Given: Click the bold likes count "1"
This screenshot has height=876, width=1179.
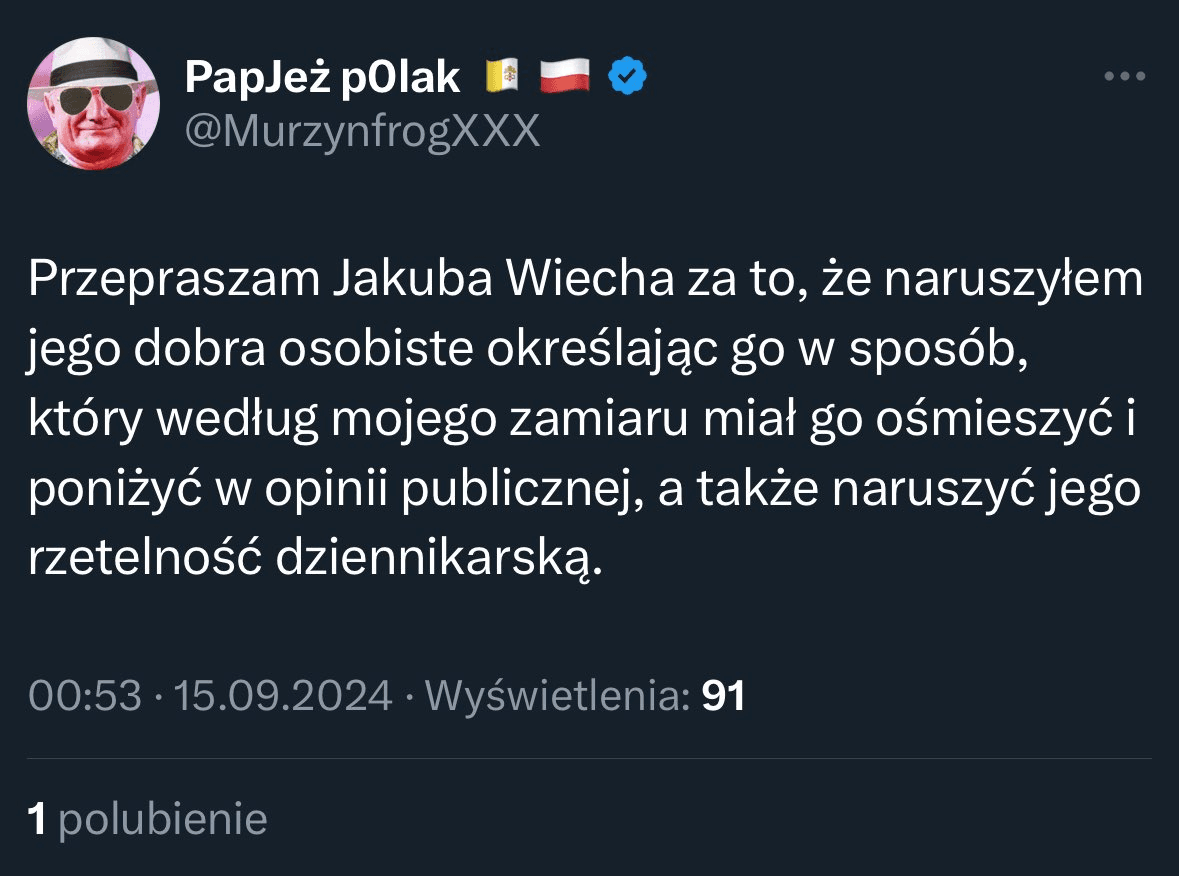Looking at the screenshot, I should [x=38, y=819].
